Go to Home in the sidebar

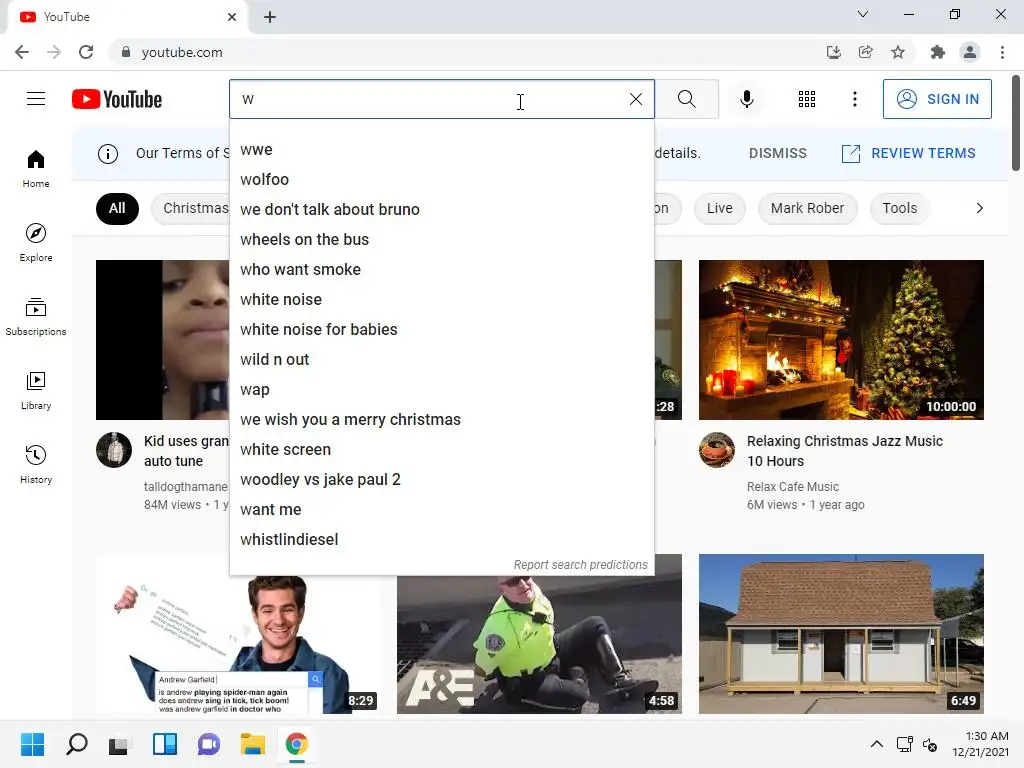36,168
